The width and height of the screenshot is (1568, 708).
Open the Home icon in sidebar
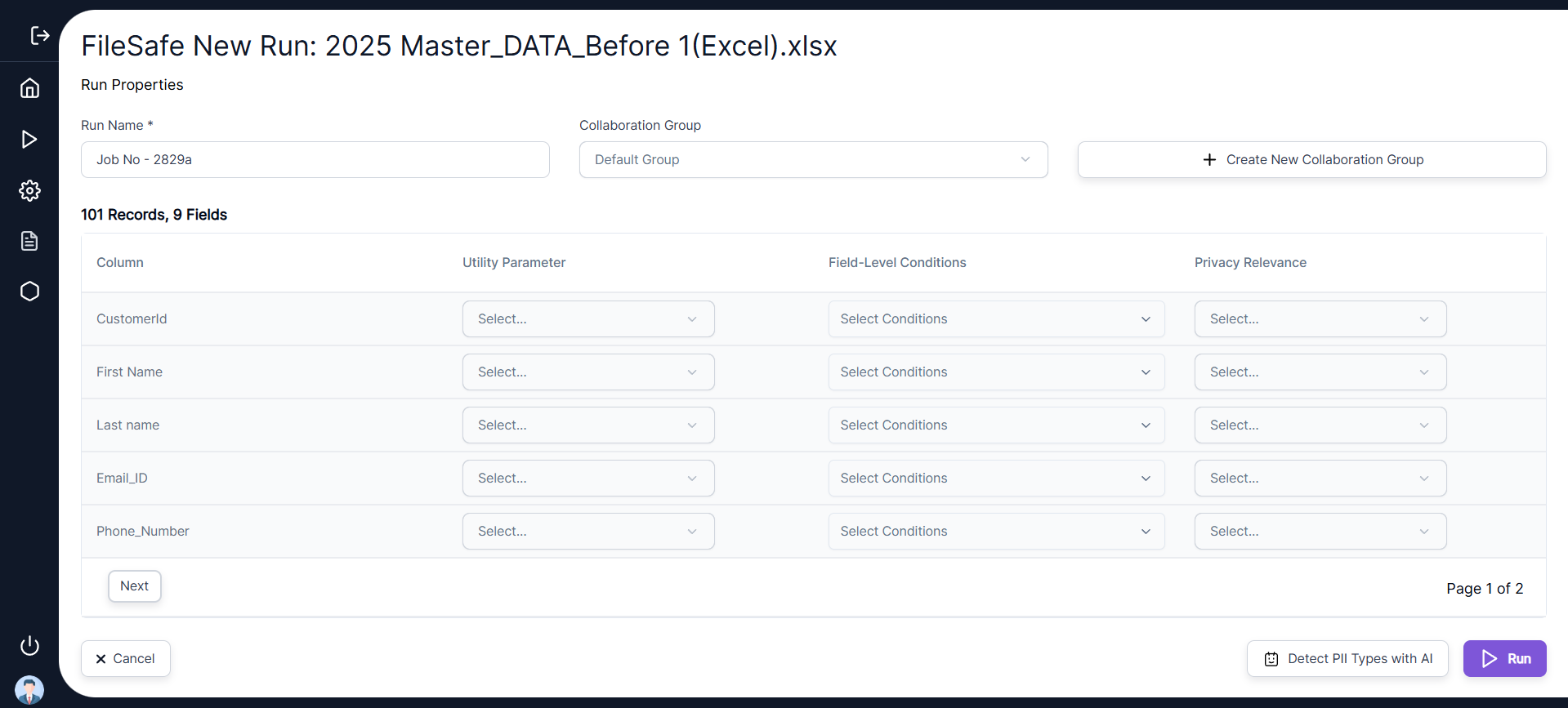point(29,88)
